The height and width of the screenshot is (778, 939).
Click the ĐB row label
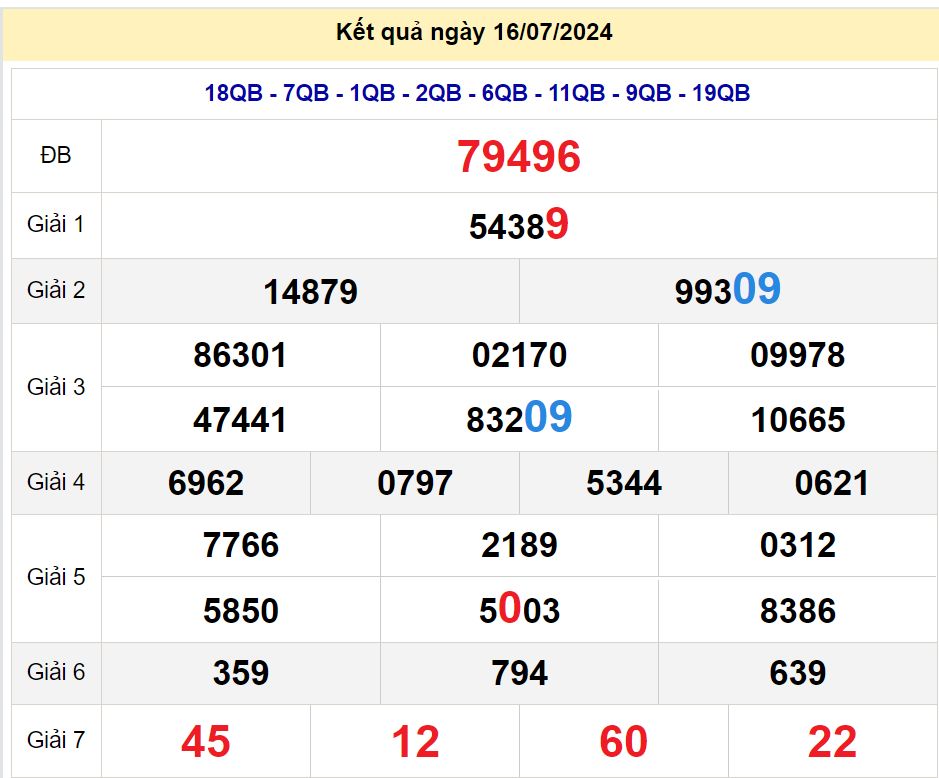click(x=56, y=155)
